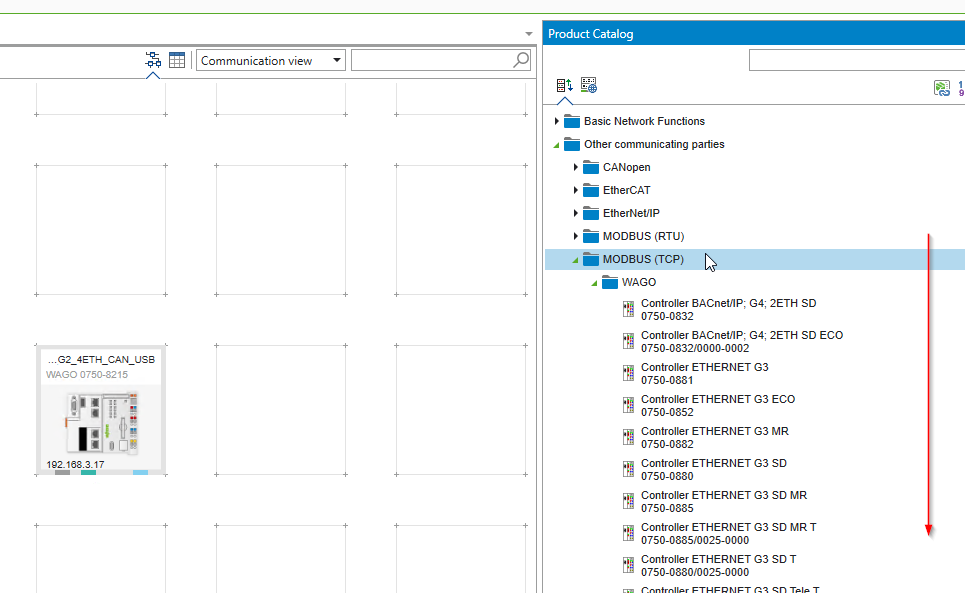Expand the EtherCAT tree node
Screen dimensions: 965x593
click(x=575, y=190)
